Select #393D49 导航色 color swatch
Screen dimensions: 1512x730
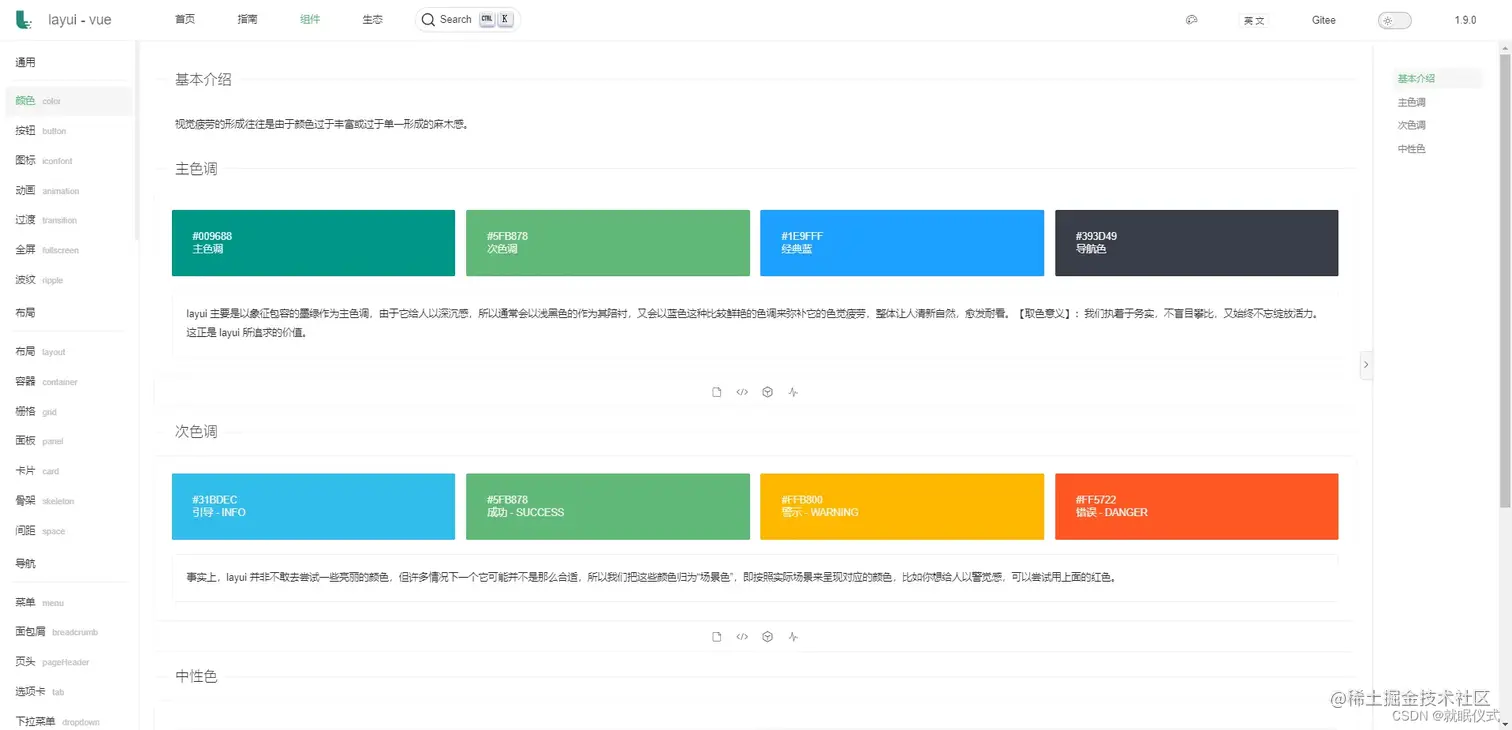click(1196, 243)
